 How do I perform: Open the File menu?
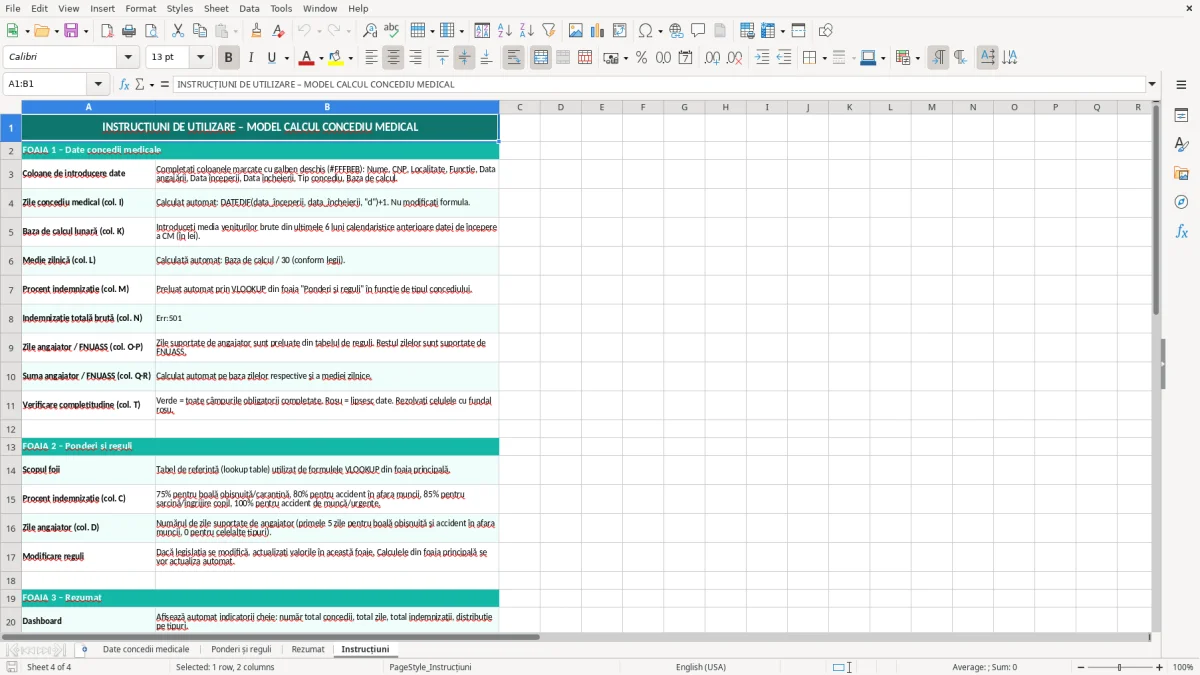pos(13,8)
